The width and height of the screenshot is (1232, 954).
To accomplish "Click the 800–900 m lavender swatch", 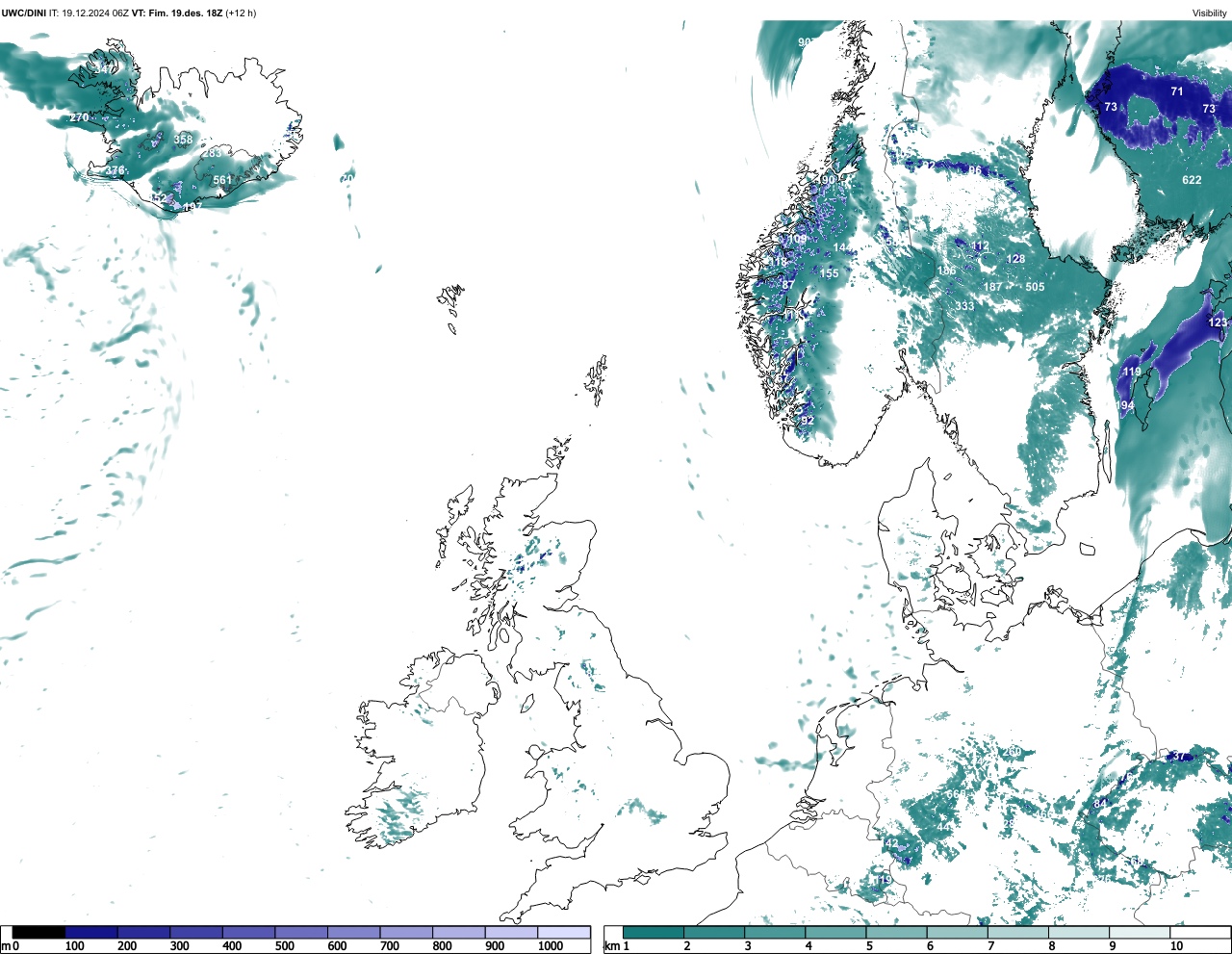I will pyautogui.click(x=458, y=932).
